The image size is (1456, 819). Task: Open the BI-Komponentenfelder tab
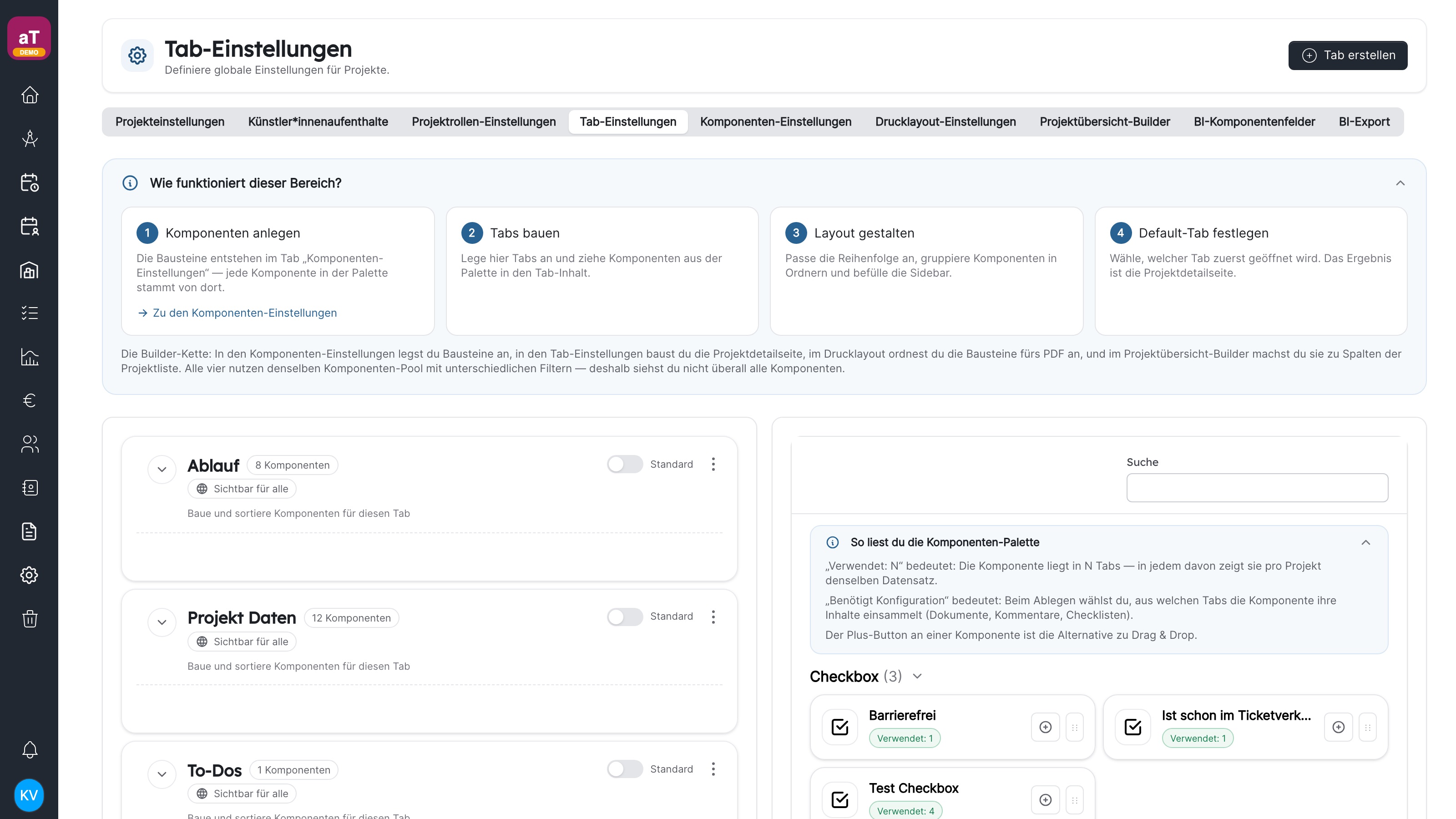pos(1254,121)
